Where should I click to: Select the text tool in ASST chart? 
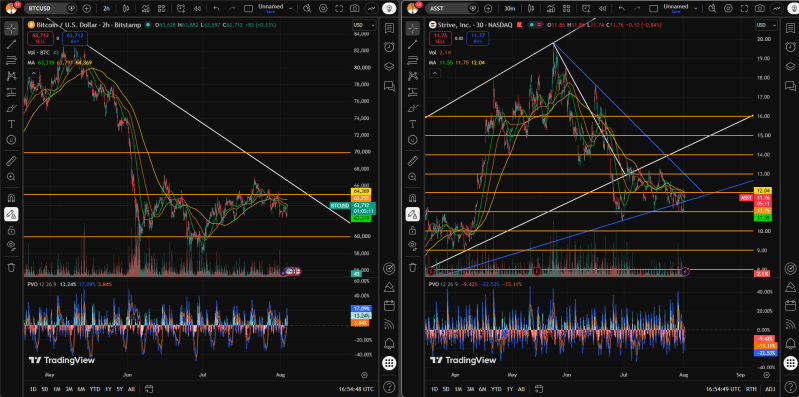[x=413, y=124]
